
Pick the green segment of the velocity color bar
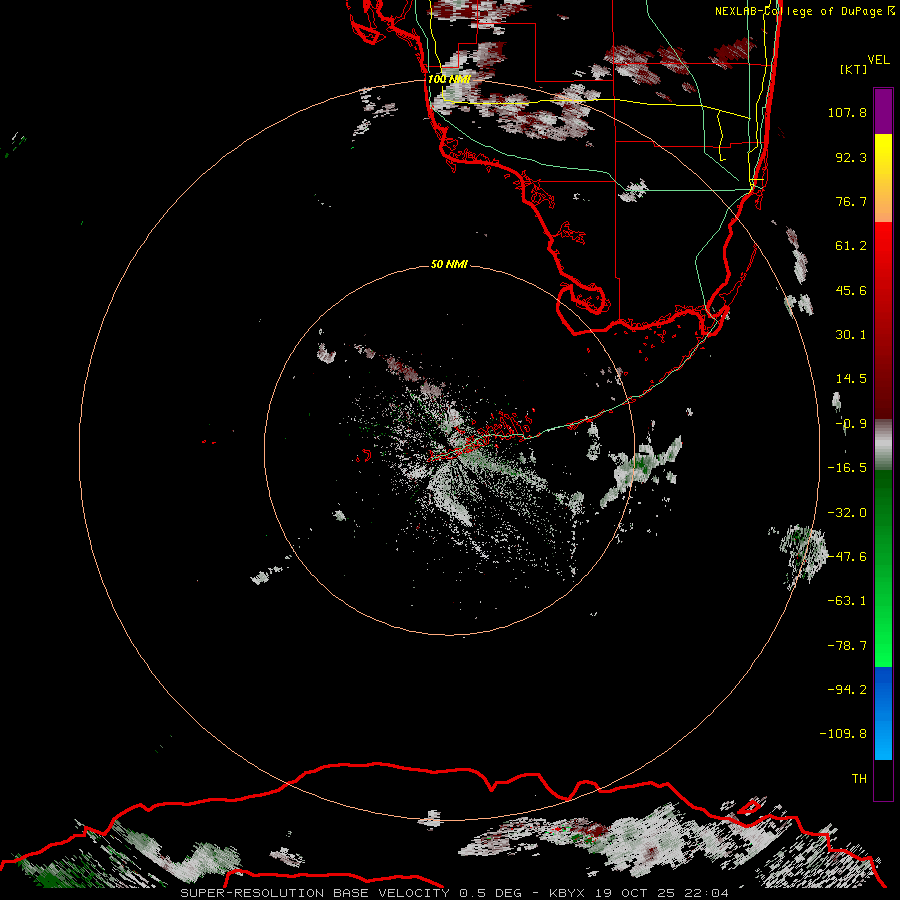coord(883,568)
